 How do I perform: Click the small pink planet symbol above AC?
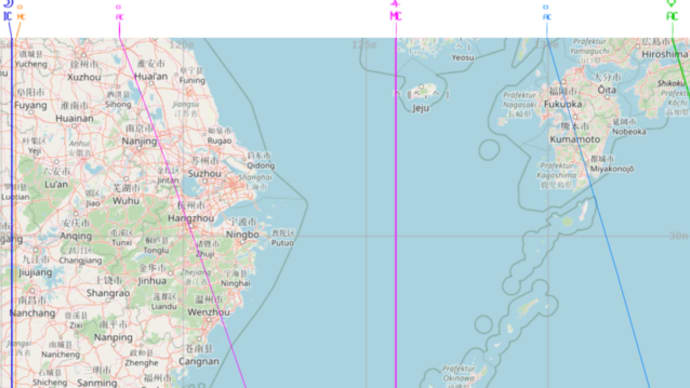point(118,7)
